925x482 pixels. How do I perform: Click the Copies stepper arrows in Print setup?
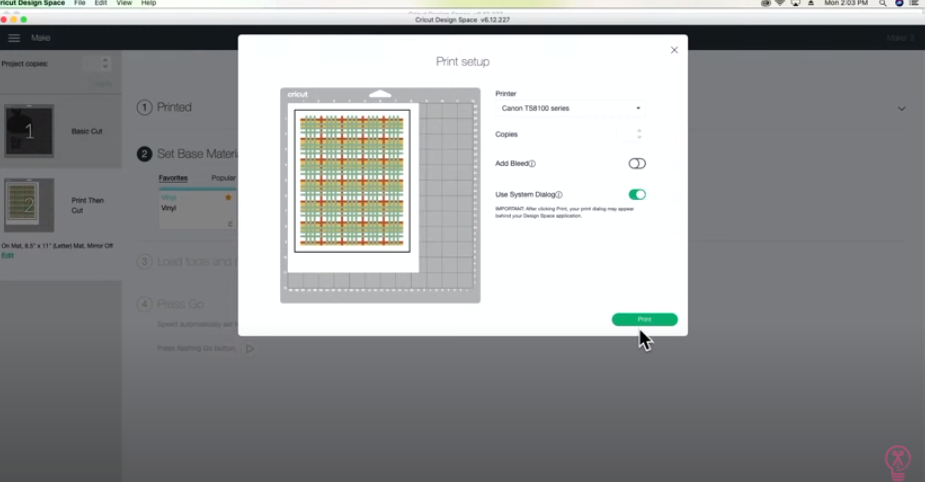tap(639, 134)
